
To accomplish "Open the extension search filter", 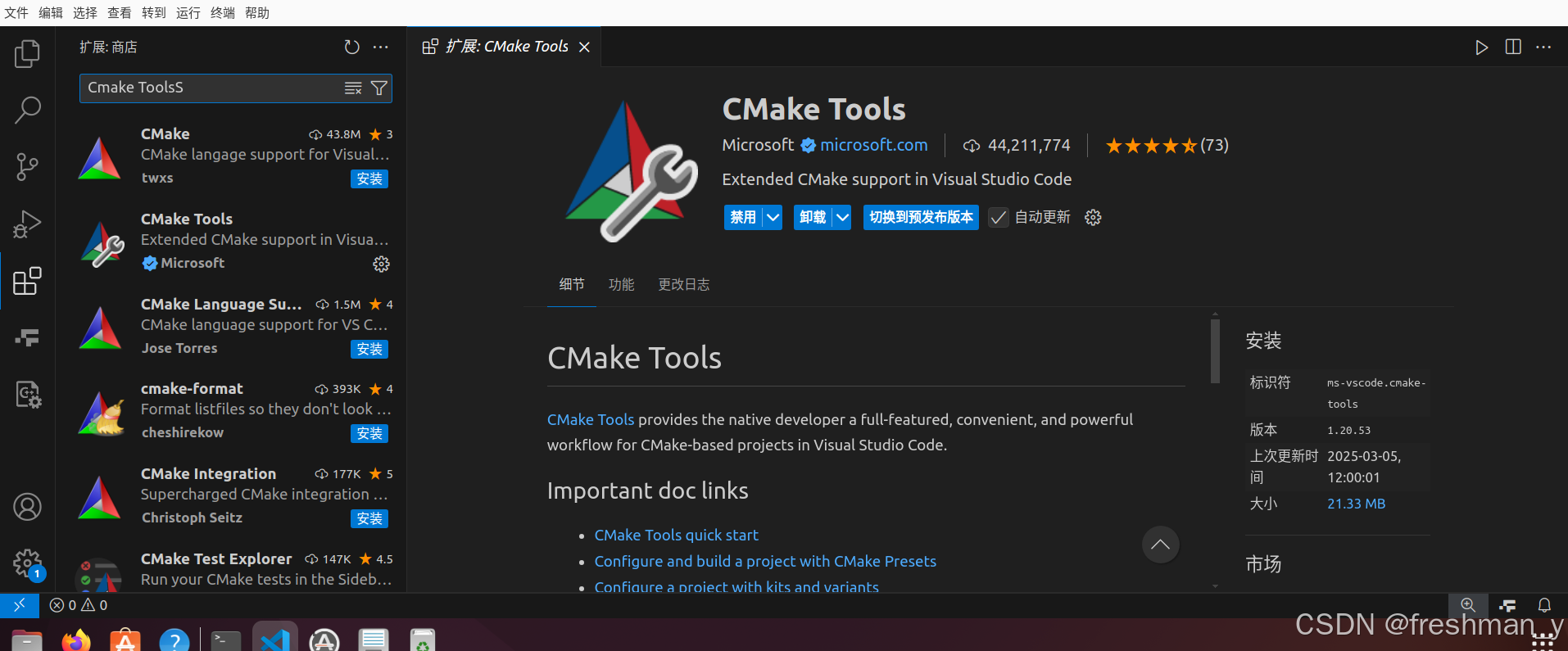I will pyautogui.click(x=378, y=88).
